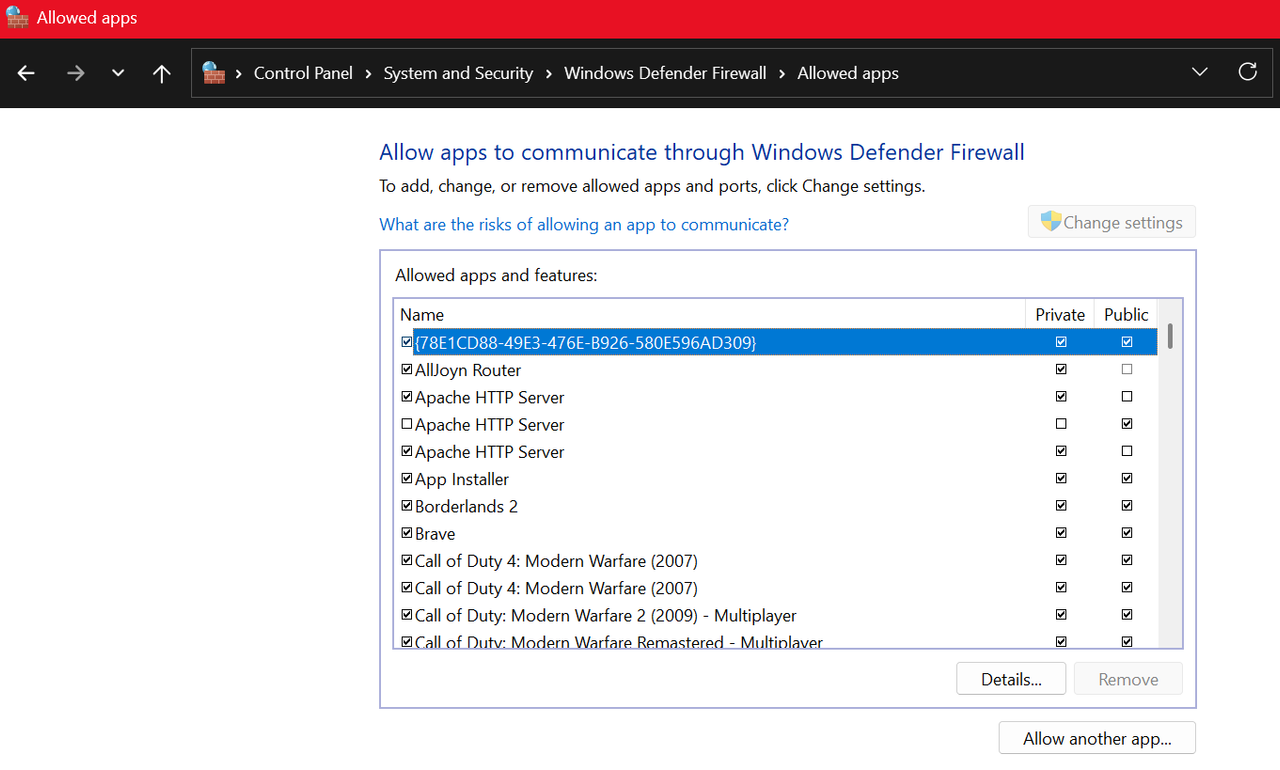Navigate to Control Panel breadcrumb
Screen dimensions: 1280x770
click(x=303, y=73)
